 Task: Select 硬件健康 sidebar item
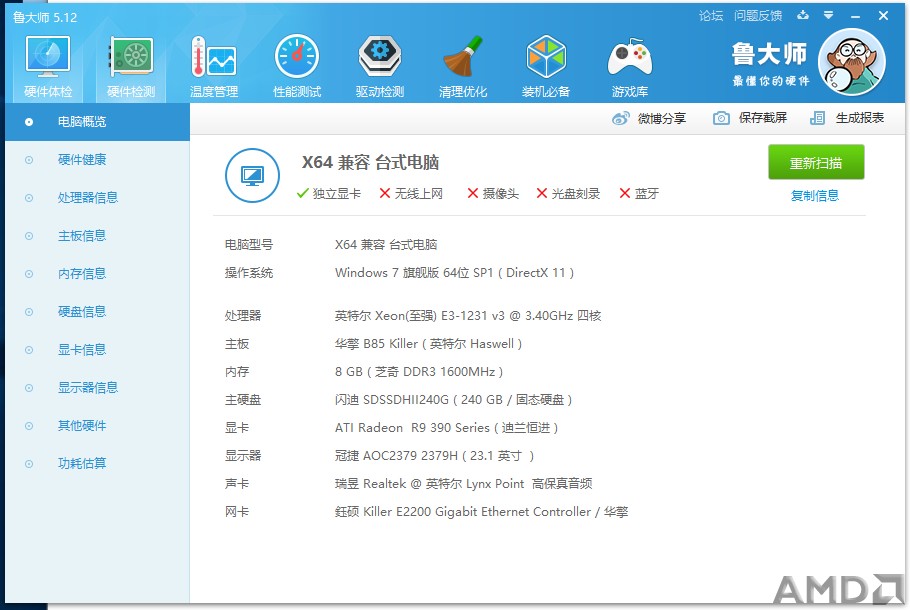click(98, 160)
